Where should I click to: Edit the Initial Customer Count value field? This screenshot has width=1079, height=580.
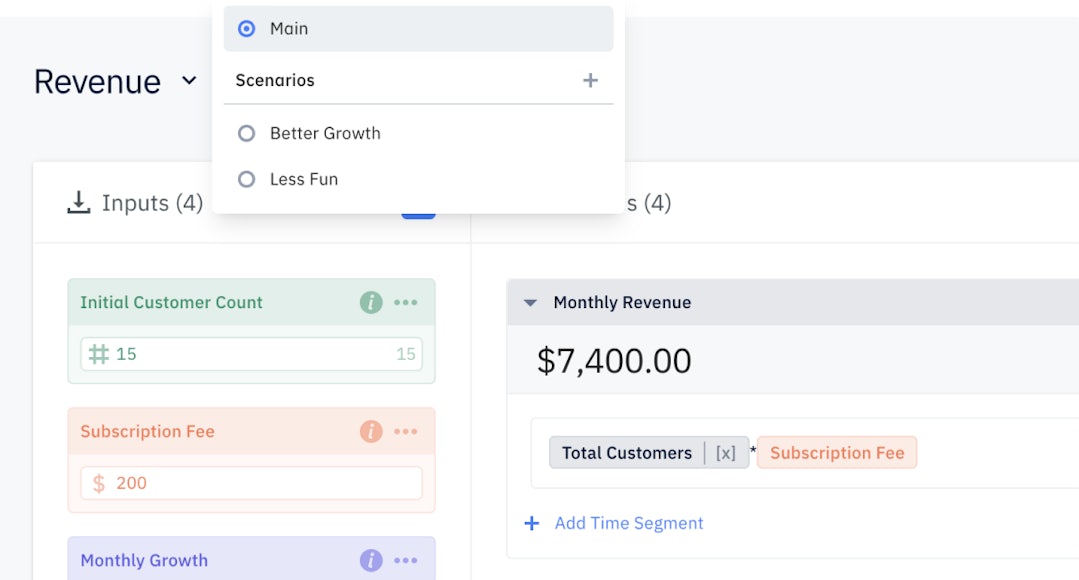(250, 354)
